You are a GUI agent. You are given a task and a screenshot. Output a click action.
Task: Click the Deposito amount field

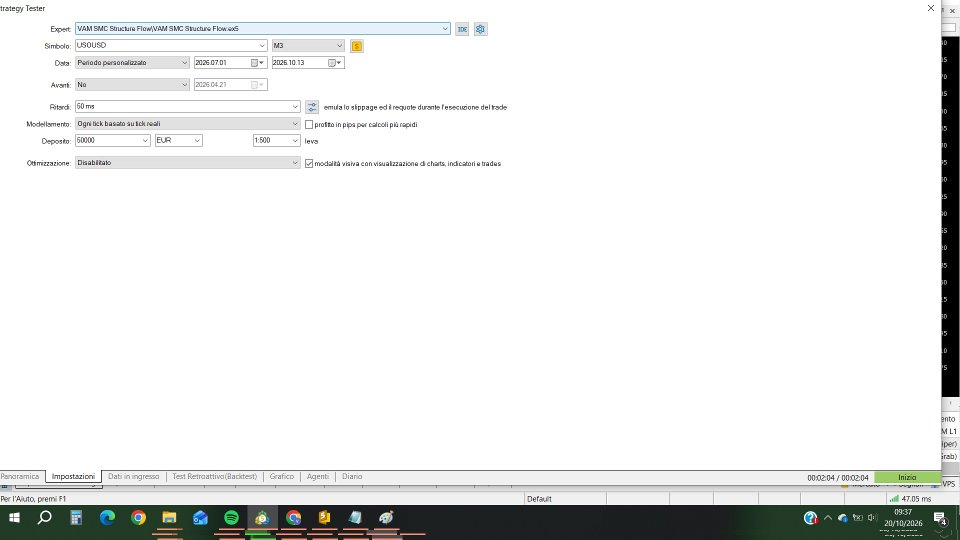(x=108, y=140)
